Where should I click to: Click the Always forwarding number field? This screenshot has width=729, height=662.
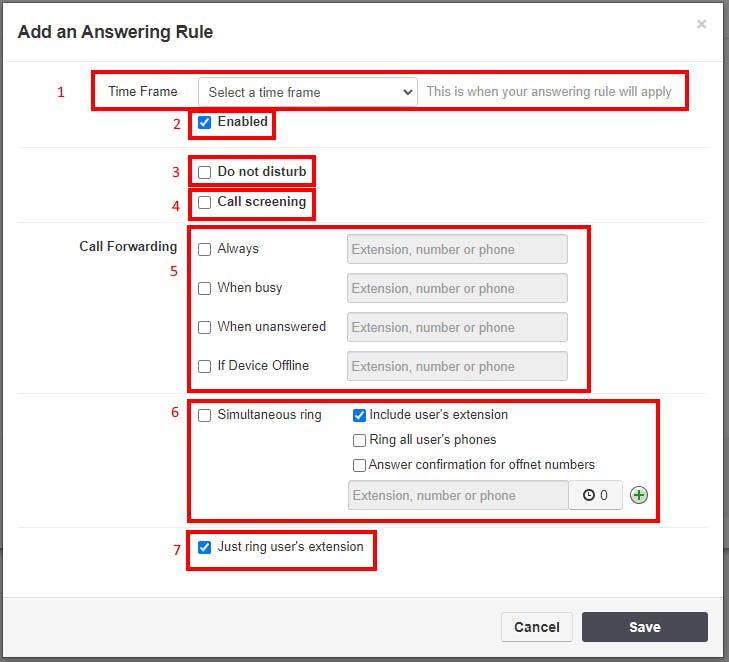(x=457, y=249)
